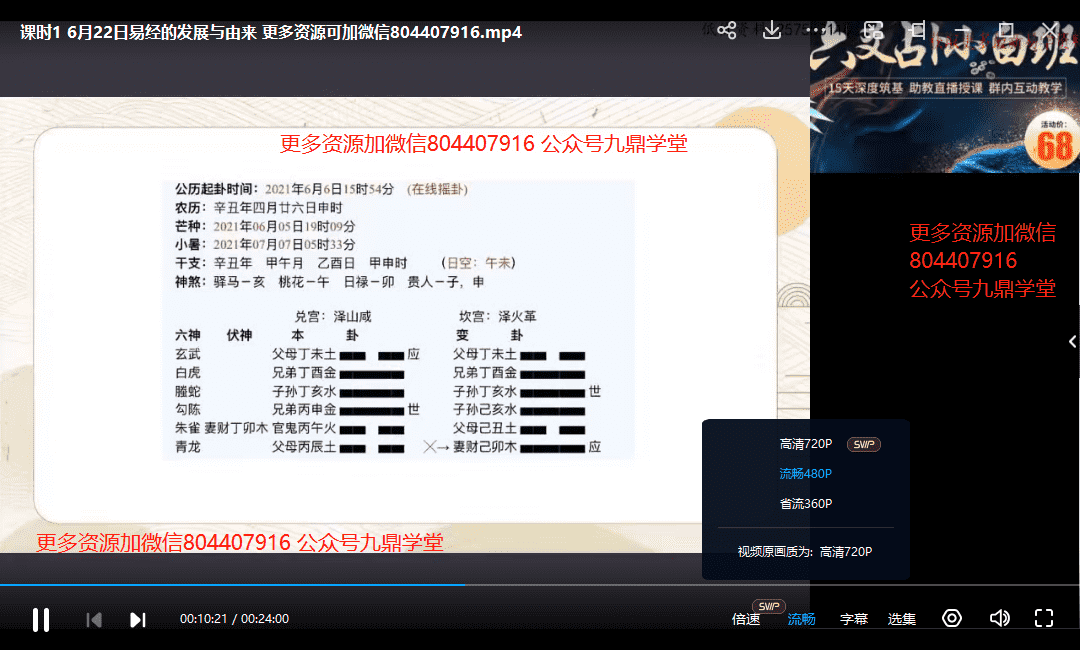The height and width of the screenshot is (650, 1080).
Task: Pause the video playback
Action: tap(41, 619)
